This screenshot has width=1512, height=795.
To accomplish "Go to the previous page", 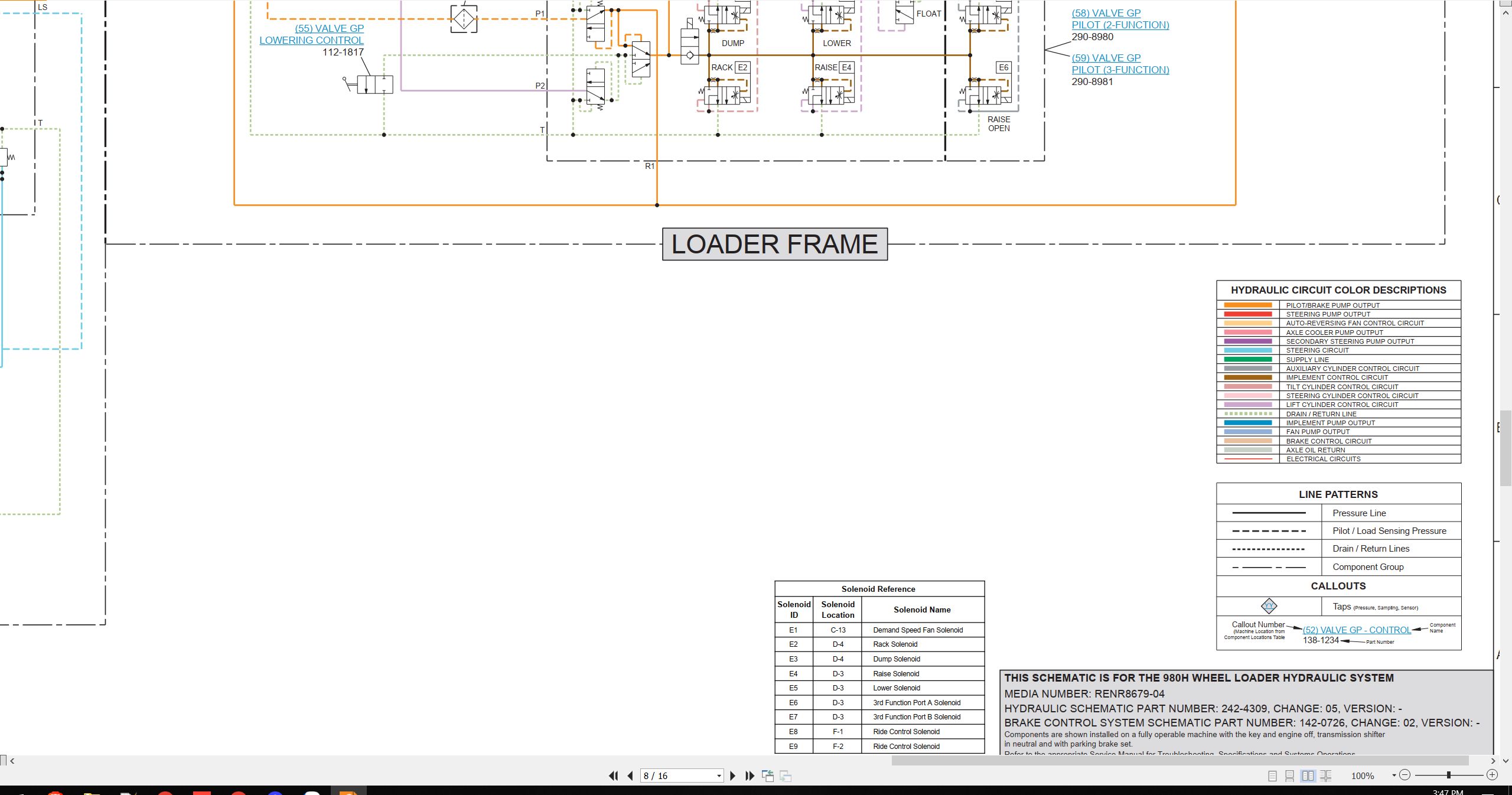I will point(630,776).
